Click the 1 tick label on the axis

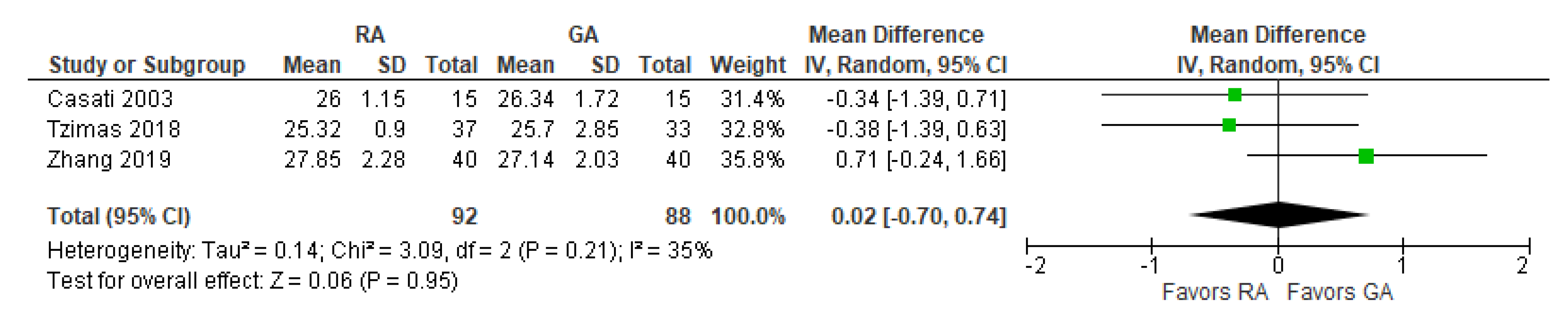click(1402, 266)
